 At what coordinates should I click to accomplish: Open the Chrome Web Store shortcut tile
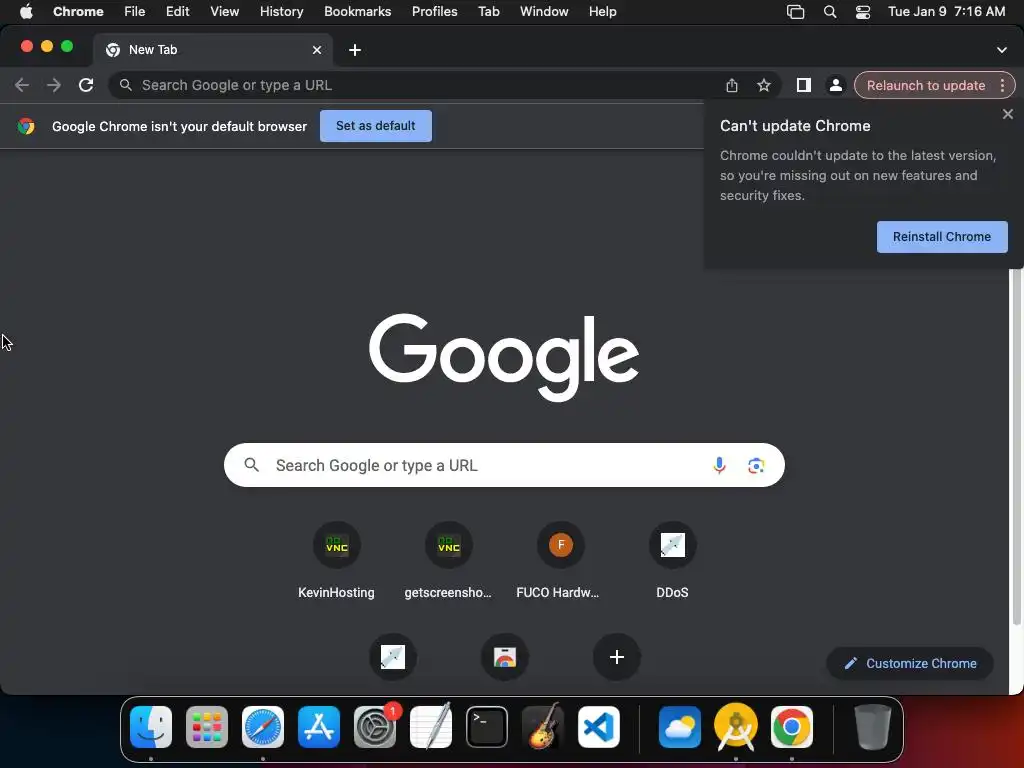pos(504,656)
